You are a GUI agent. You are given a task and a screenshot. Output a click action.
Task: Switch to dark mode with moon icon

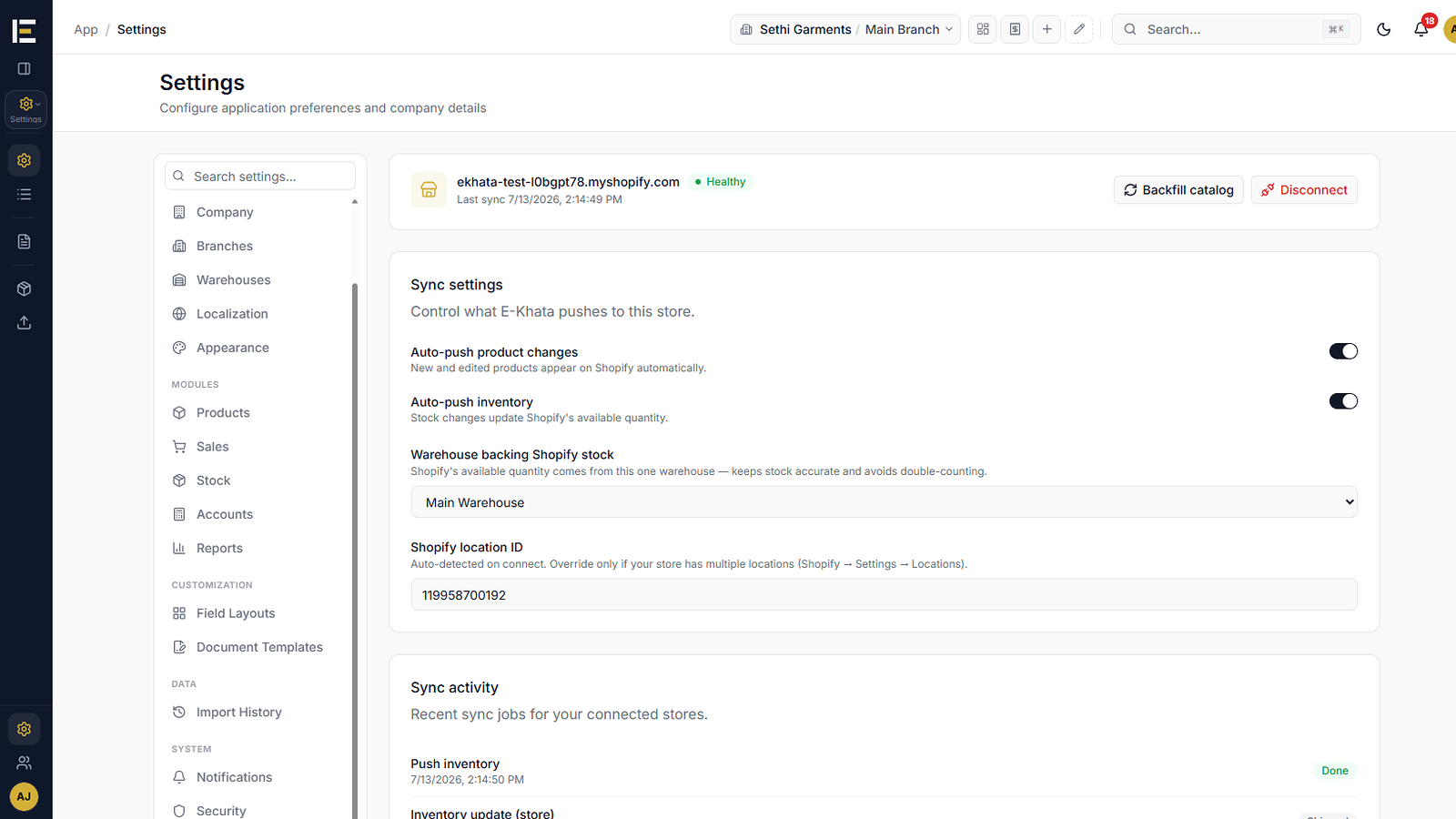1384,29
